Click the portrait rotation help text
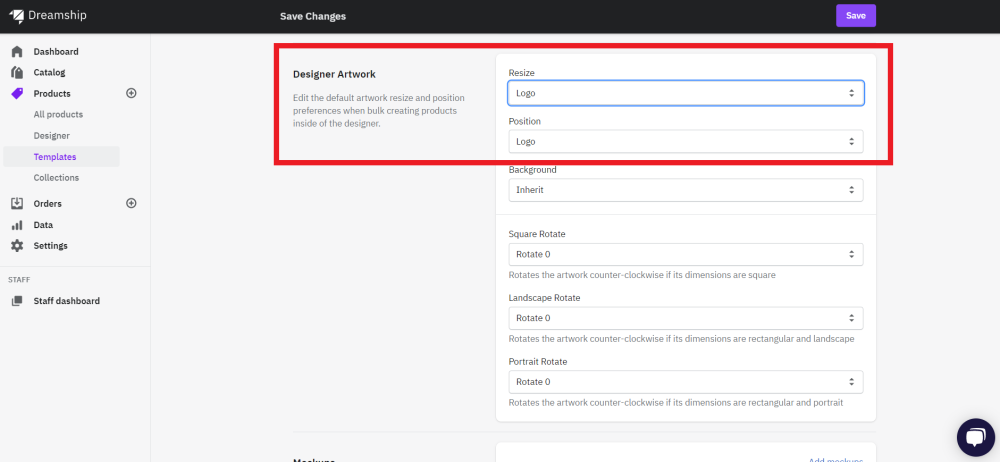This screenshot has width=1000, height=462. pos(676,403)
